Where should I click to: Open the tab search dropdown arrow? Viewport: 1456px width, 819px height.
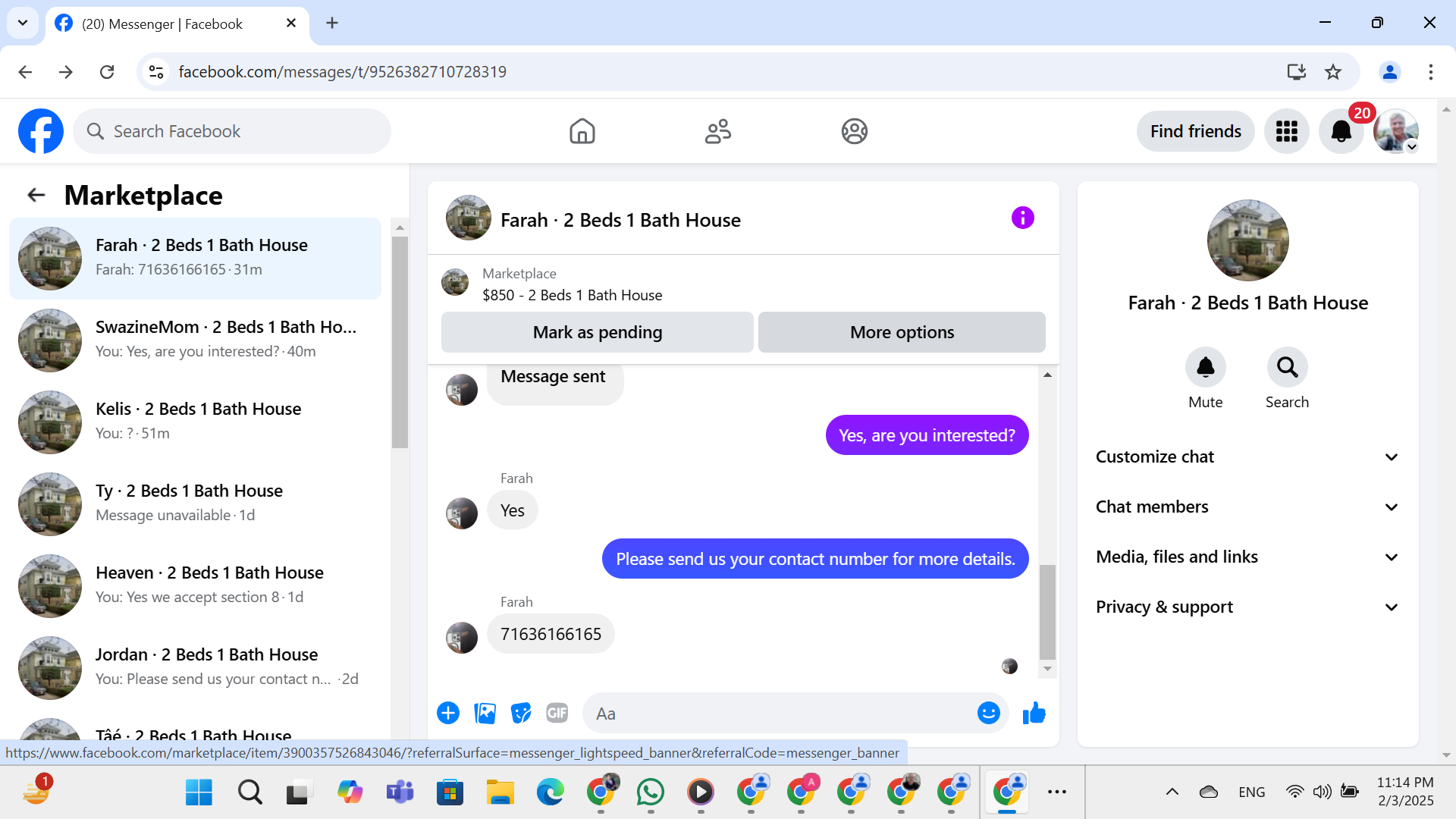pos(23,23)
